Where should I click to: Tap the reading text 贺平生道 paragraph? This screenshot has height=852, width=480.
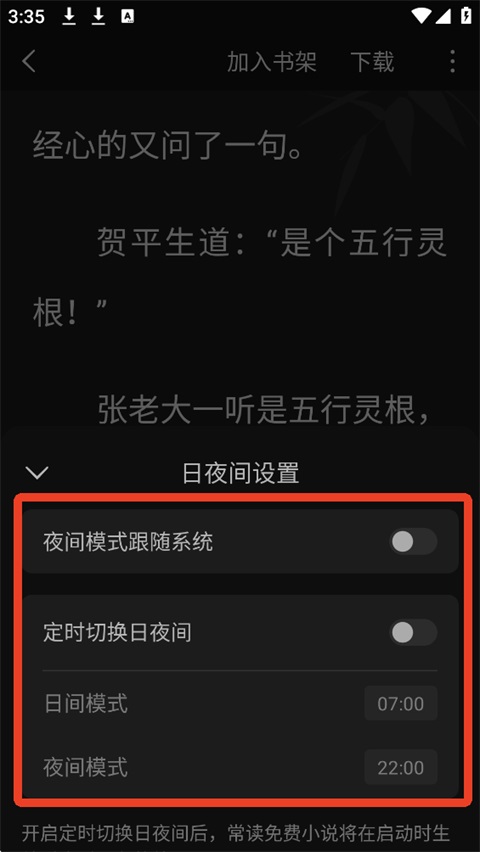tap(240, 275)
